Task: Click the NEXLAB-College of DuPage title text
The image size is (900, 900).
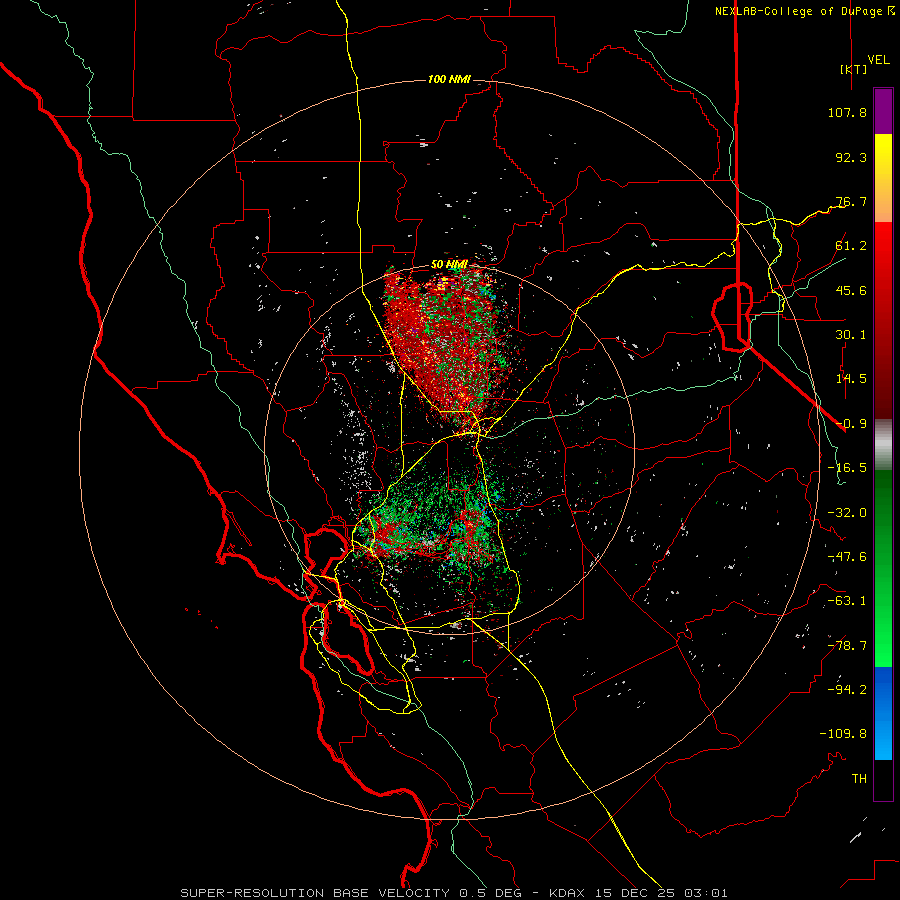Action: 799,11
